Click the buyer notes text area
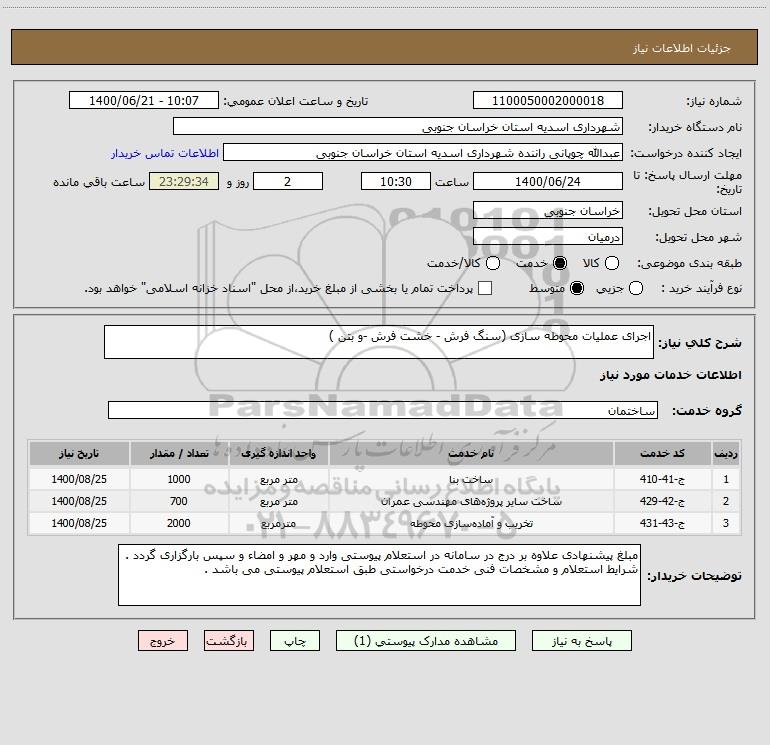Screen dimensions: 770x745 click(x=379, y=575)
